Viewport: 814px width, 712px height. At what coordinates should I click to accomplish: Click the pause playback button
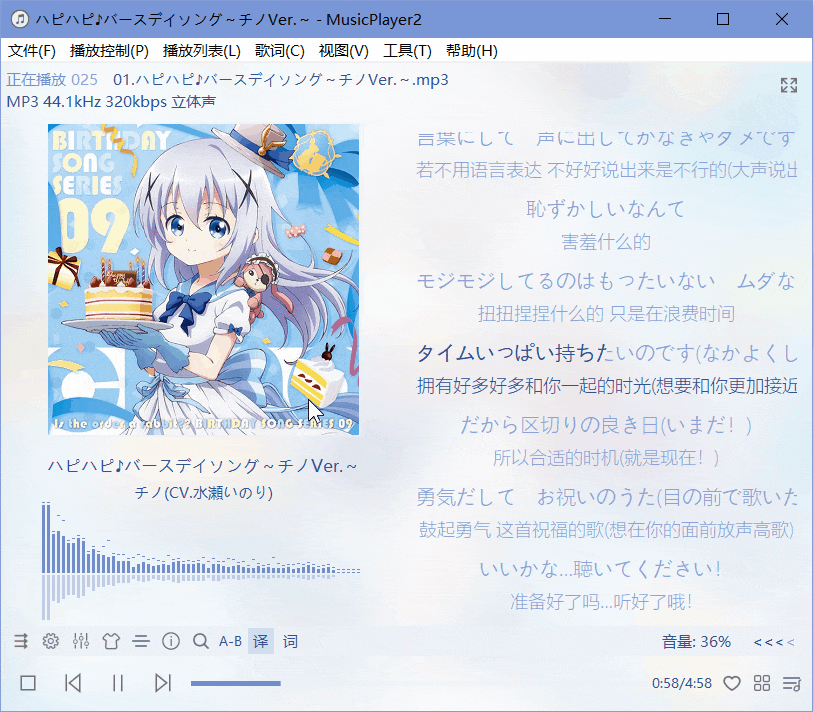coord(117,683)
